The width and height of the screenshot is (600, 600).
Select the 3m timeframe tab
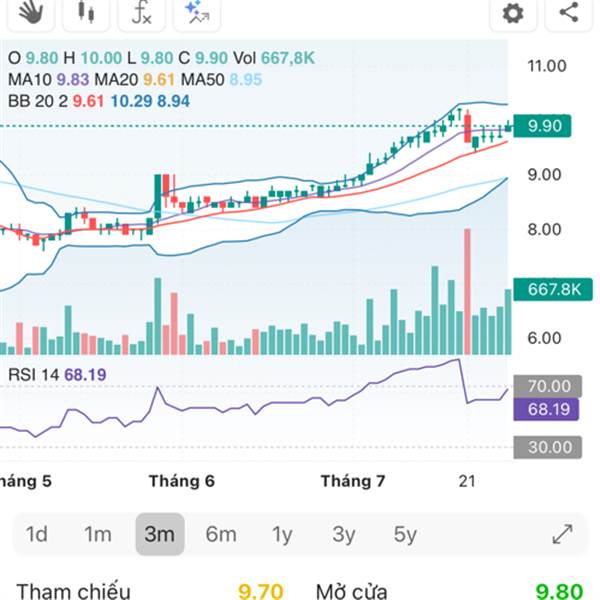click(160, 534)
